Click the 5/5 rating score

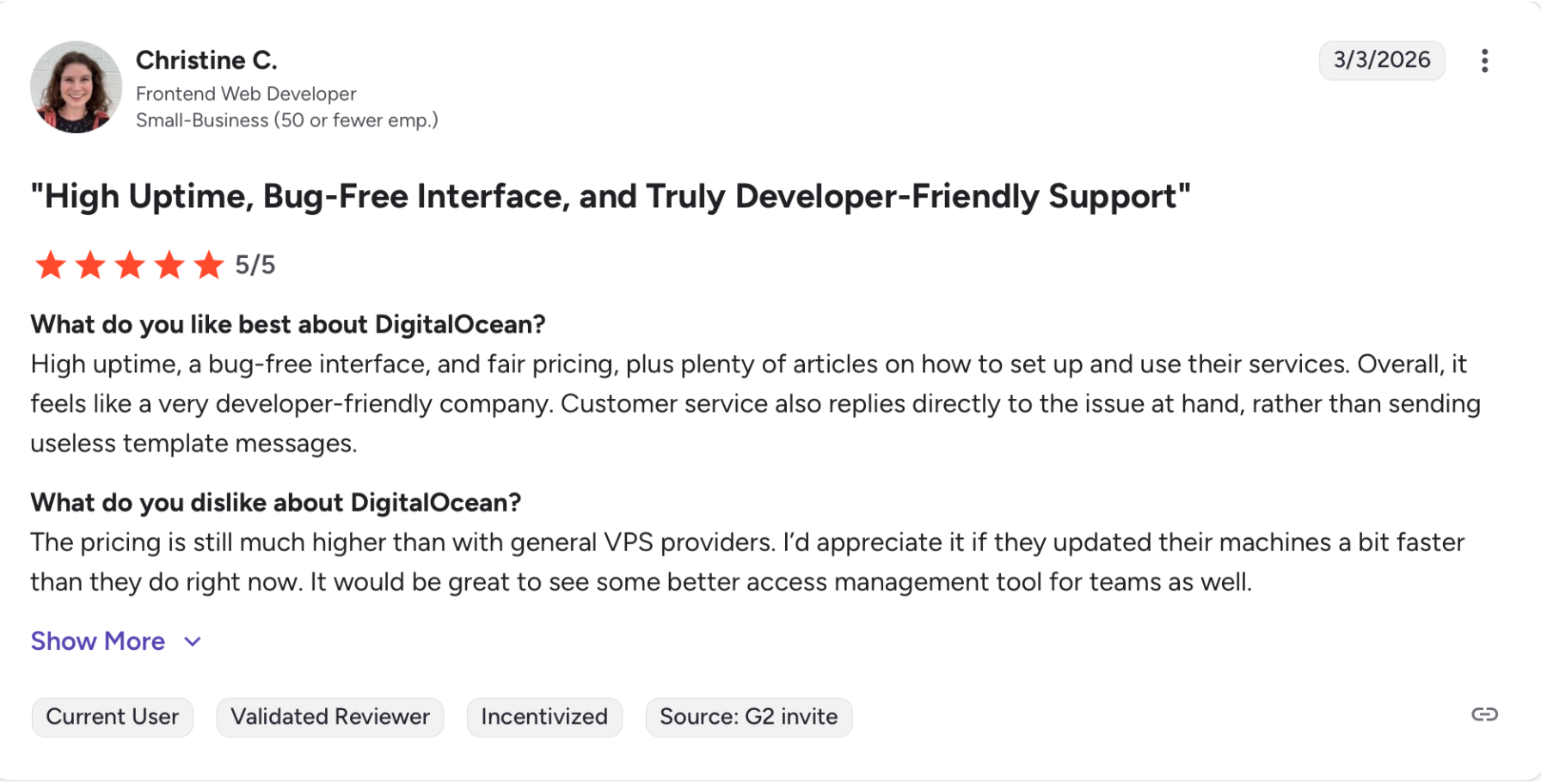pyautogui.click(x=255, y=265)
